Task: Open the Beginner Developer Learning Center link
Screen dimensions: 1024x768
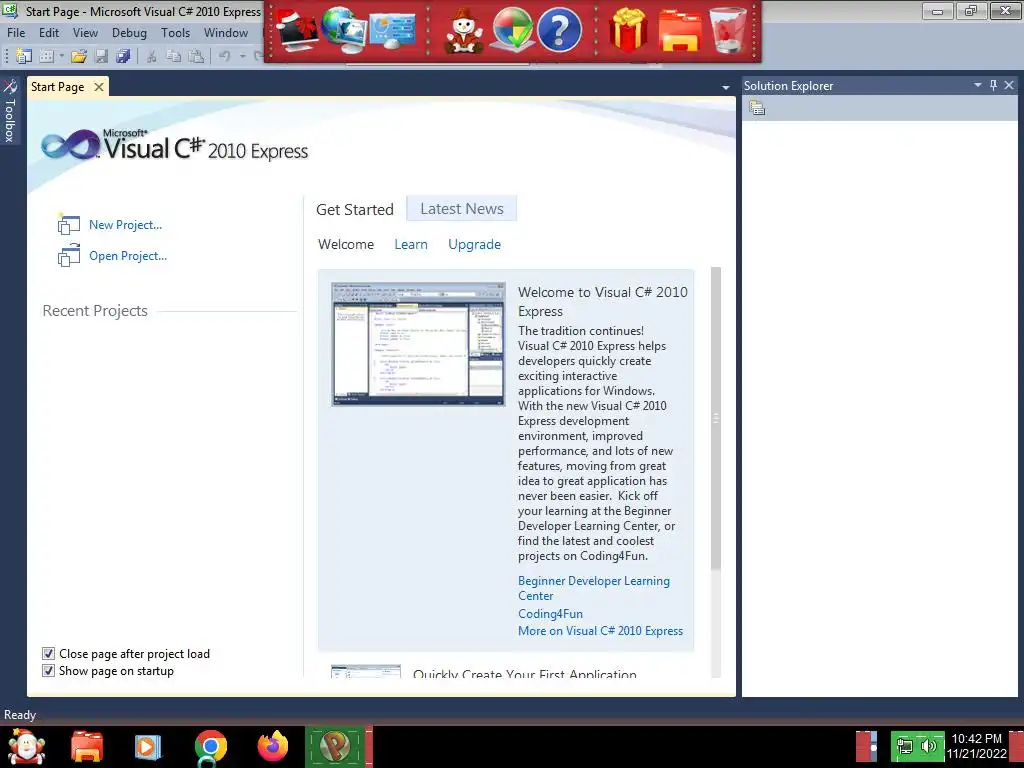Action: tap(594, 588)
